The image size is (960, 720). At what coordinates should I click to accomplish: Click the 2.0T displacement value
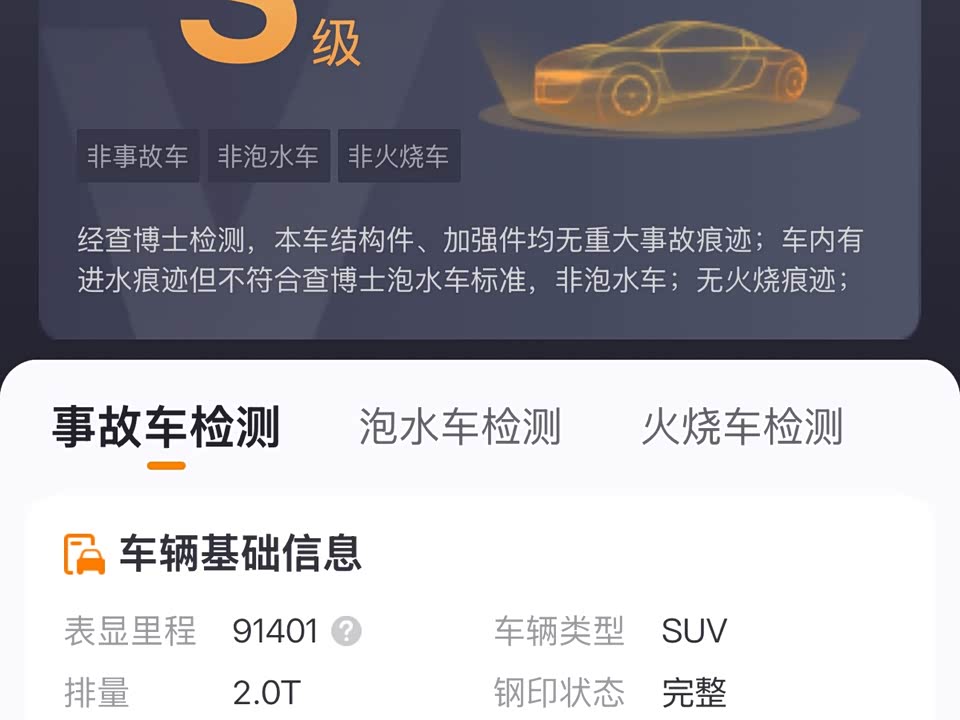[267, 693]
